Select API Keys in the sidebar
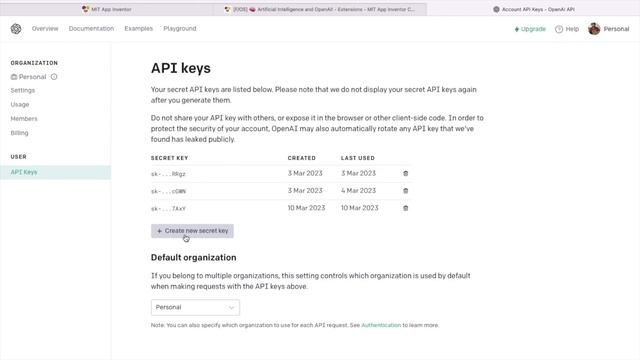 (55, 172)
